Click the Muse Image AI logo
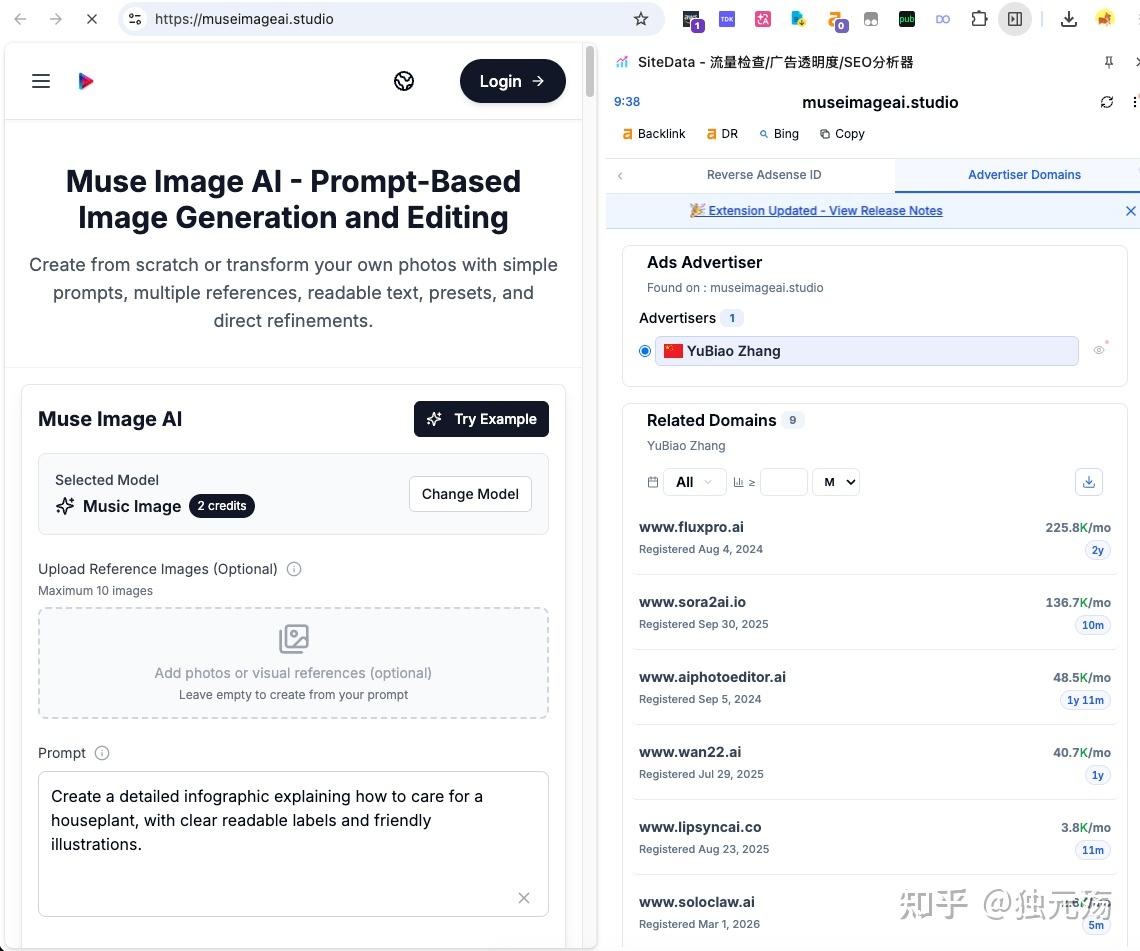Screen dimensions: 1140x951 86,81
